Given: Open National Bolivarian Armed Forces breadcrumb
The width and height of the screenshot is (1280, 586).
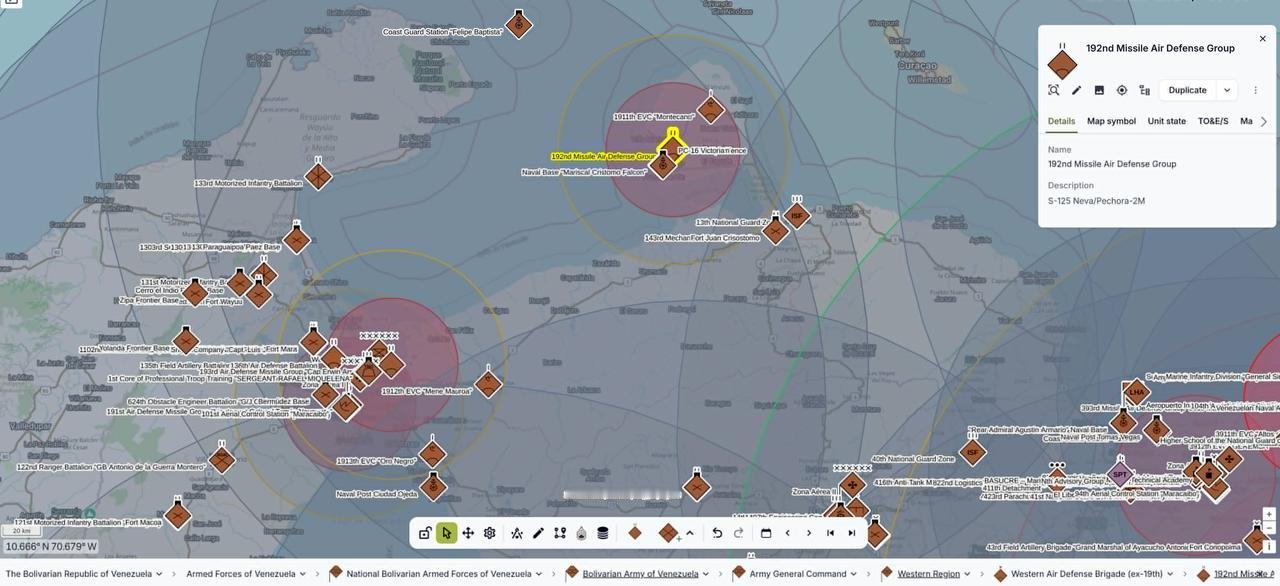Looking at the screenshot, I should click(x=439, y=574).
